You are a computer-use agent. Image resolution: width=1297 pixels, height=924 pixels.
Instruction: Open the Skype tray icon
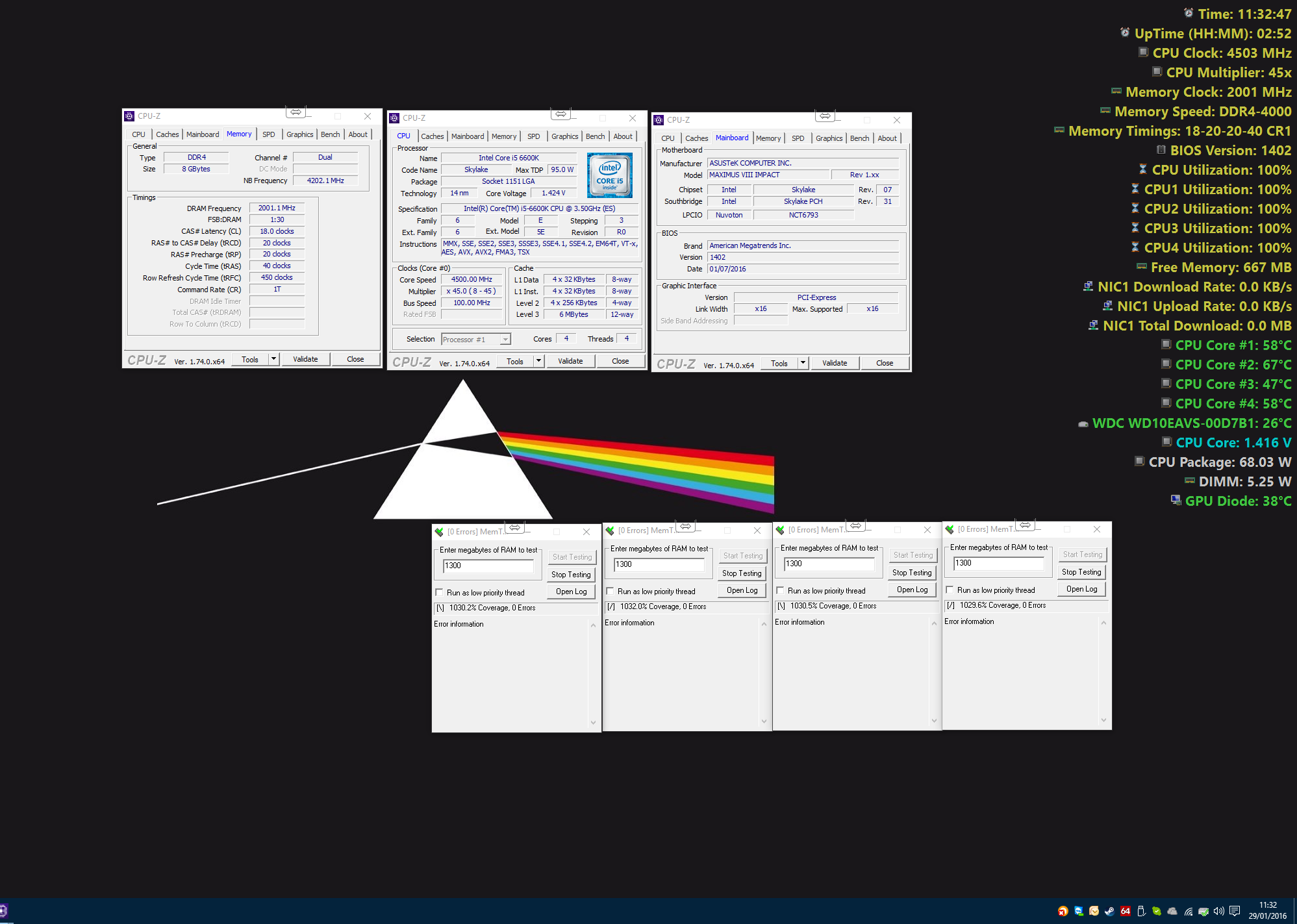[1157, 911]
